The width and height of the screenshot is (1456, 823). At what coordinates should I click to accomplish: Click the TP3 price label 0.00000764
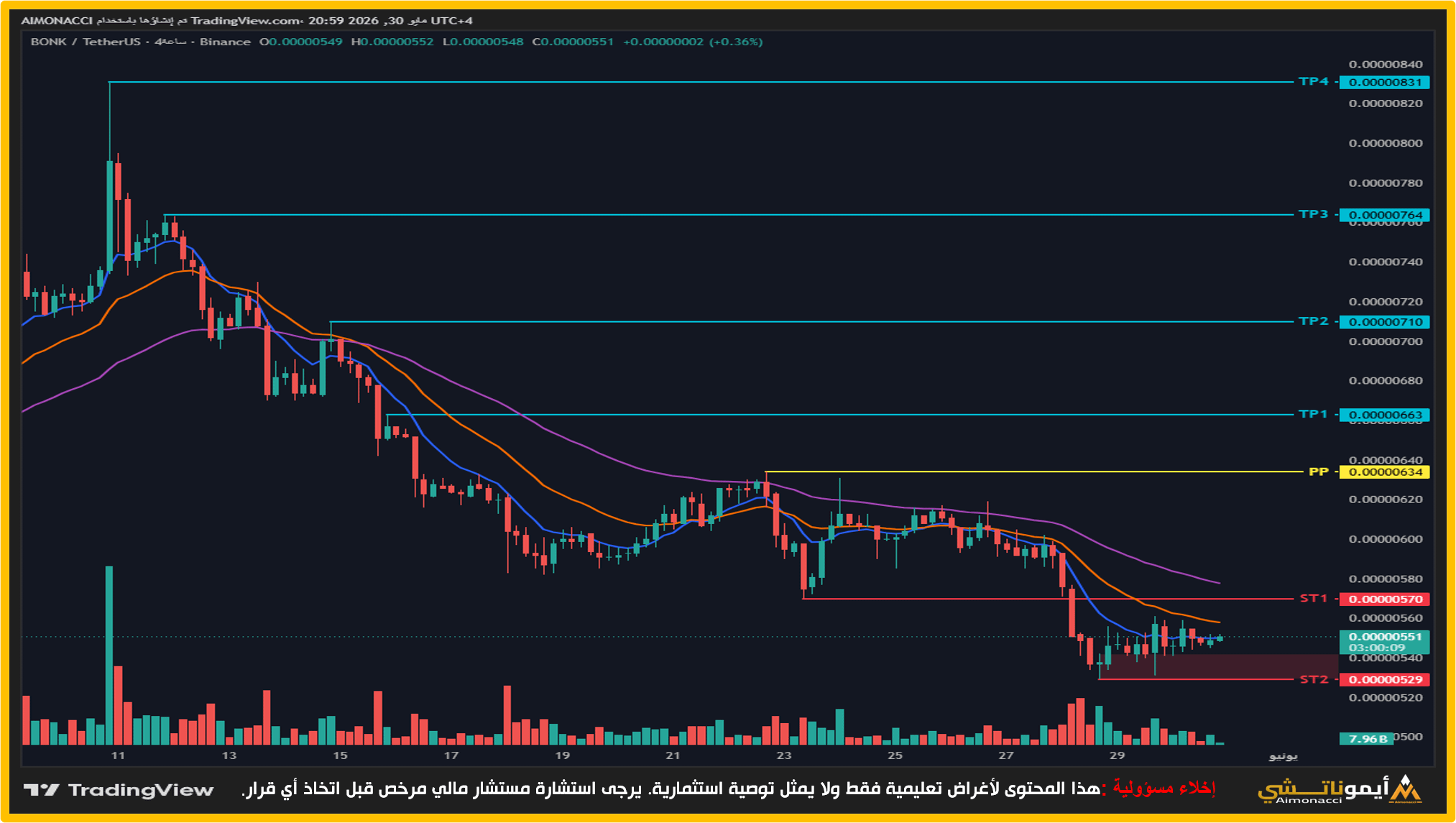[1384, 215]
